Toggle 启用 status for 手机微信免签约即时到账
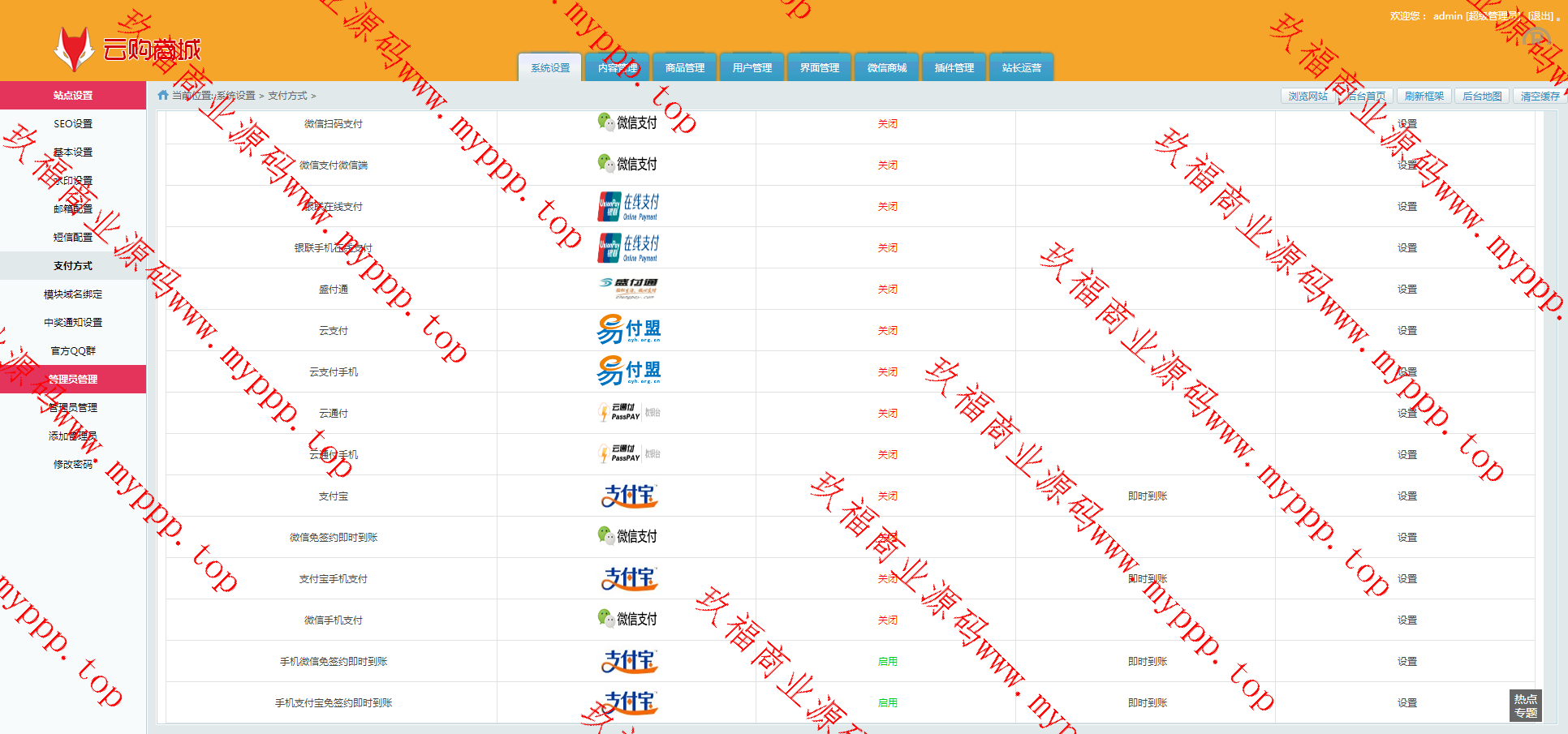Viewport: 1568px width, 734px height. tap(887, 662)
